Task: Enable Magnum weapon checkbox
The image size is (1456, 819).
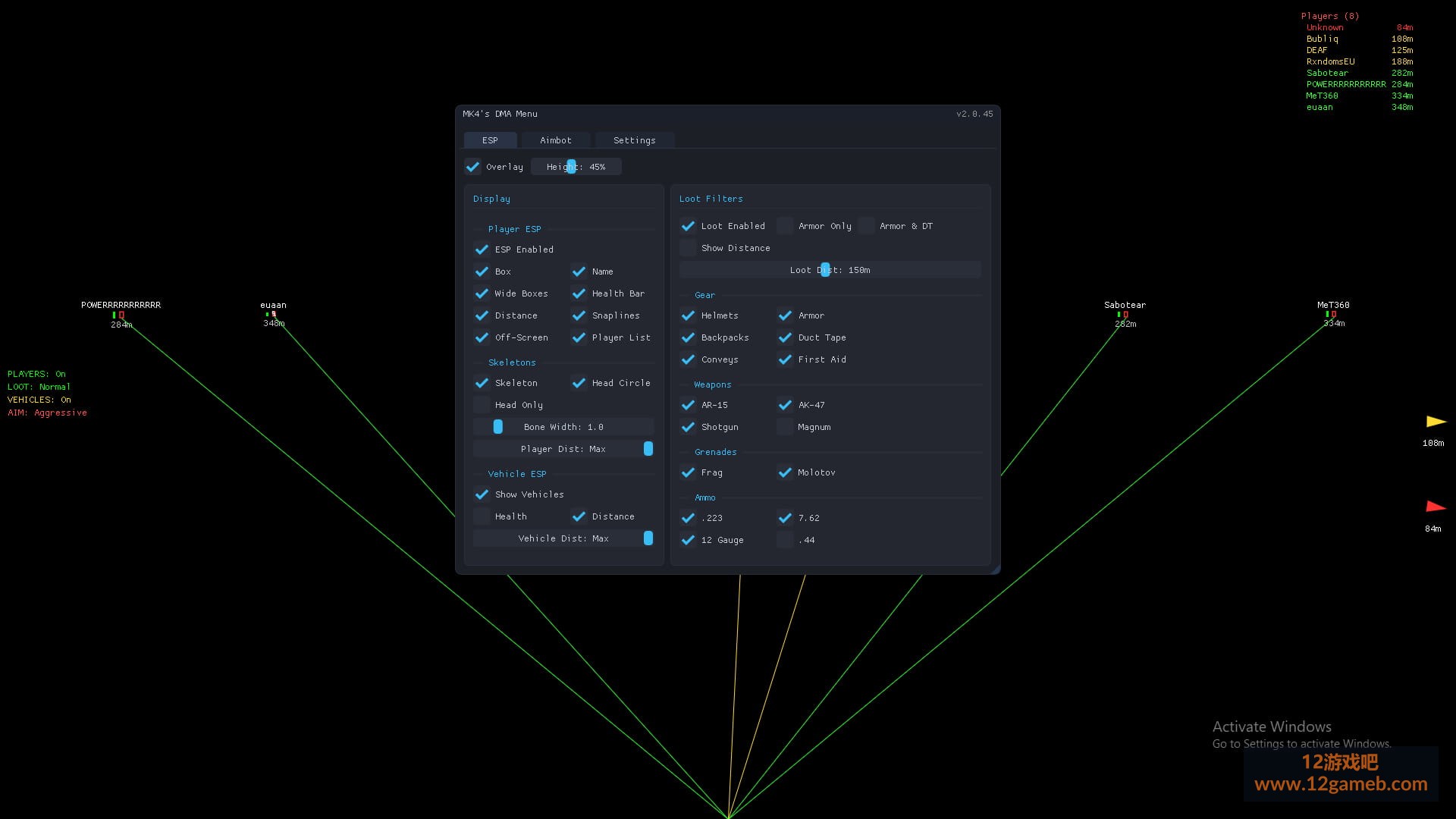Action: (x=785, y=427)
